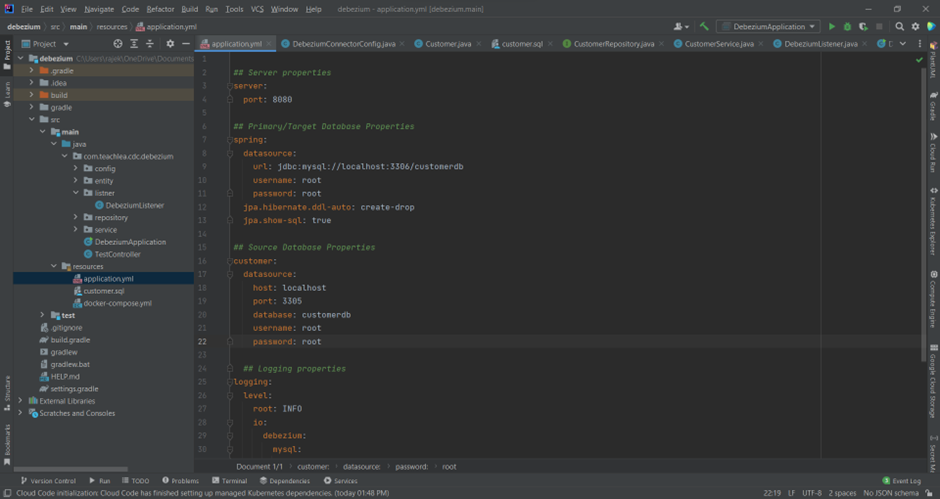This screenshot has width=940, height=499.
Task: Open IDE settings gear icon top right
Action: pos(915,26)
